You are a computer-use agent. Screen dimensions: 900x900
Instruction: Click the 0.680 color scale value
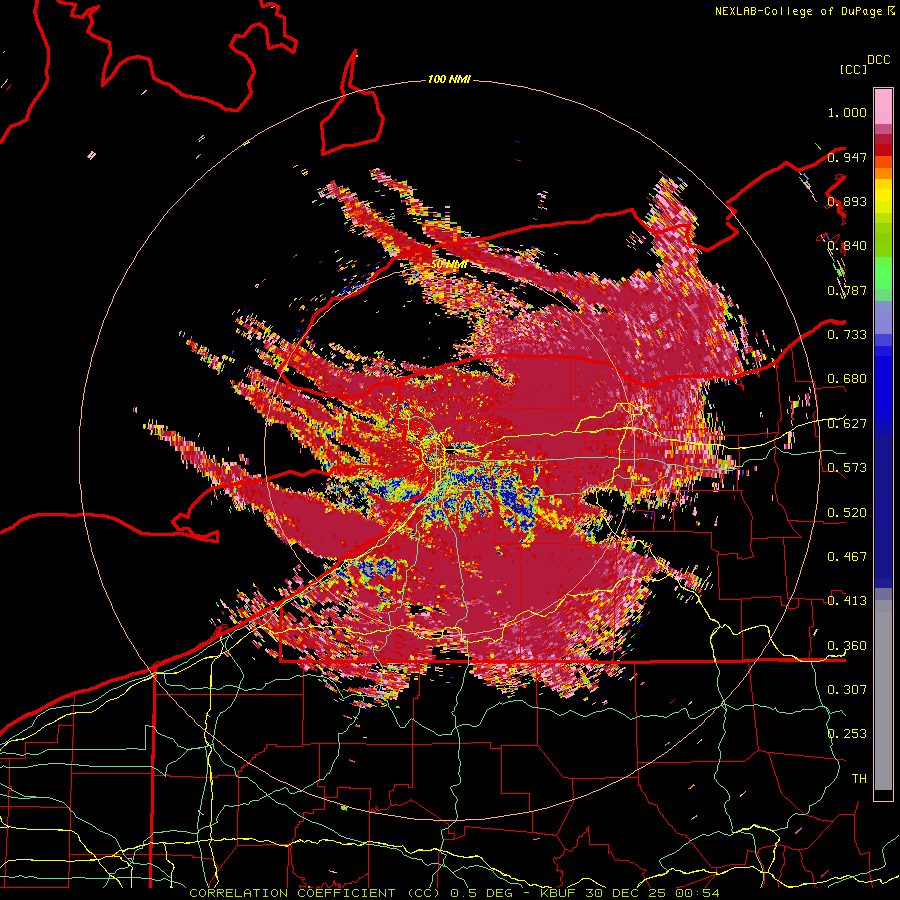pyautogui.click(x=847, y=379)
